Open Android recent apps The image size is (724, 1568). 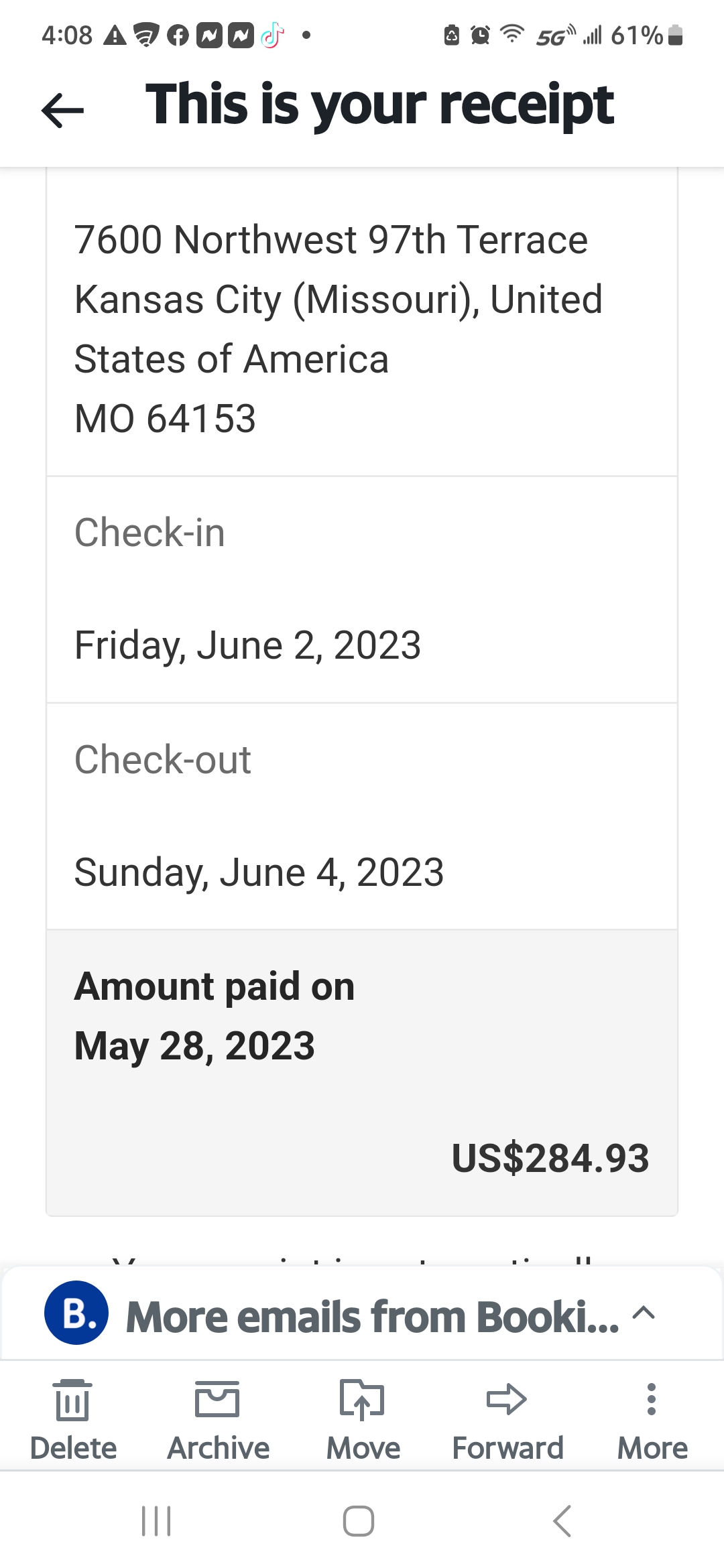(x=156, y=1520)
